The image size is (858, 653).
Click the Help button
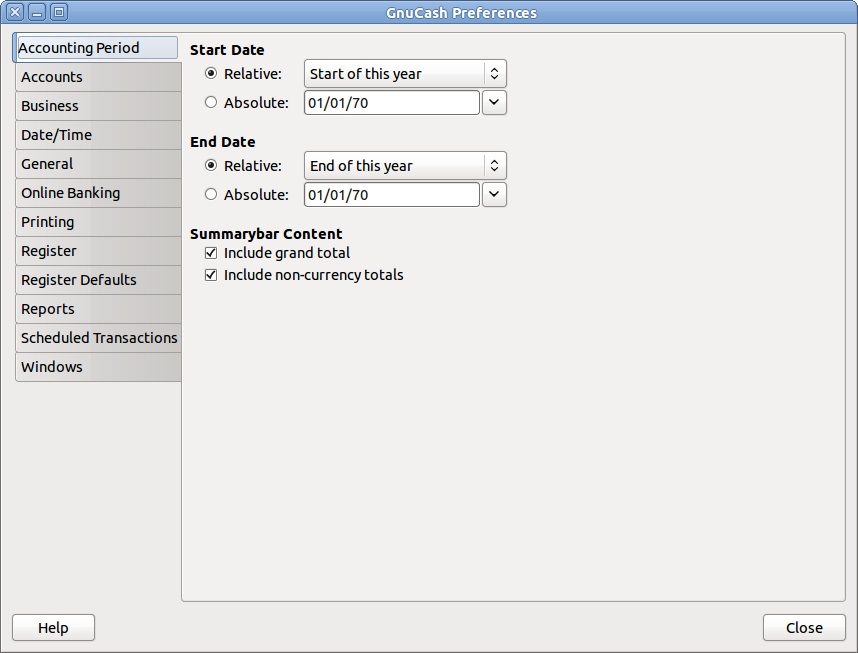pos(53,628)
